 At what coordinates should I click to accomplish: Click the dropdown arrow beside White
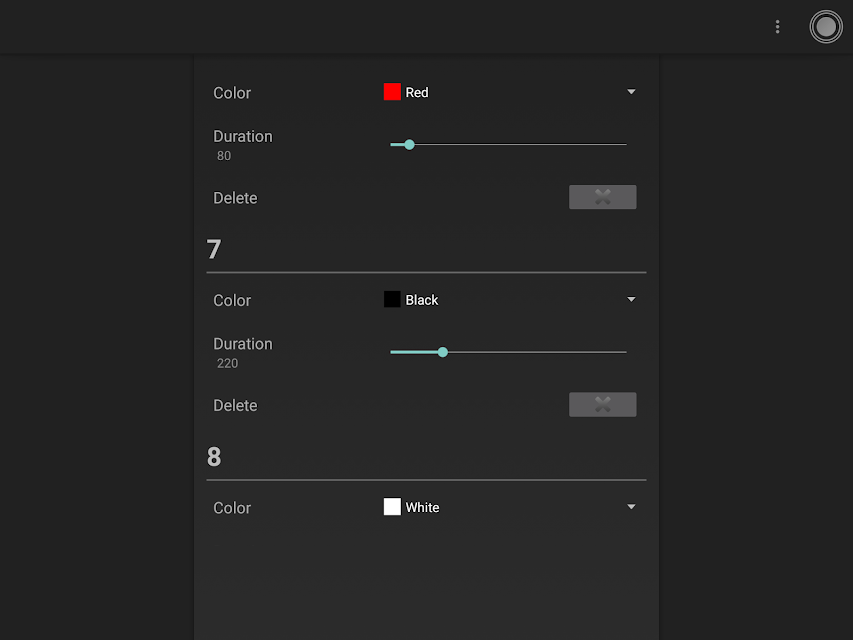[x=631, y=506]
